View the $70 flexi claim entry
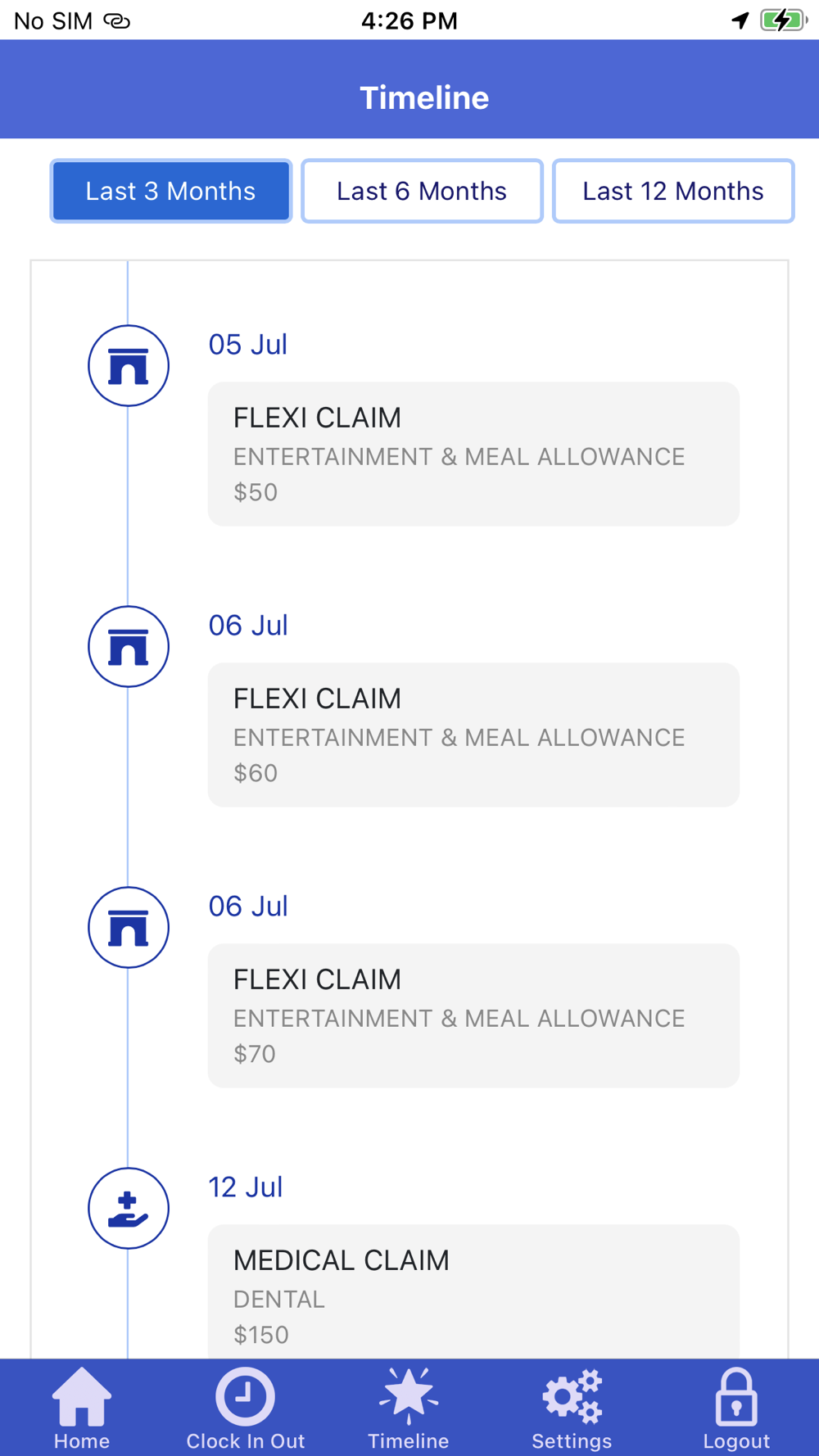The width and height of the screenshot is (819, 1456). [473, 1015]
